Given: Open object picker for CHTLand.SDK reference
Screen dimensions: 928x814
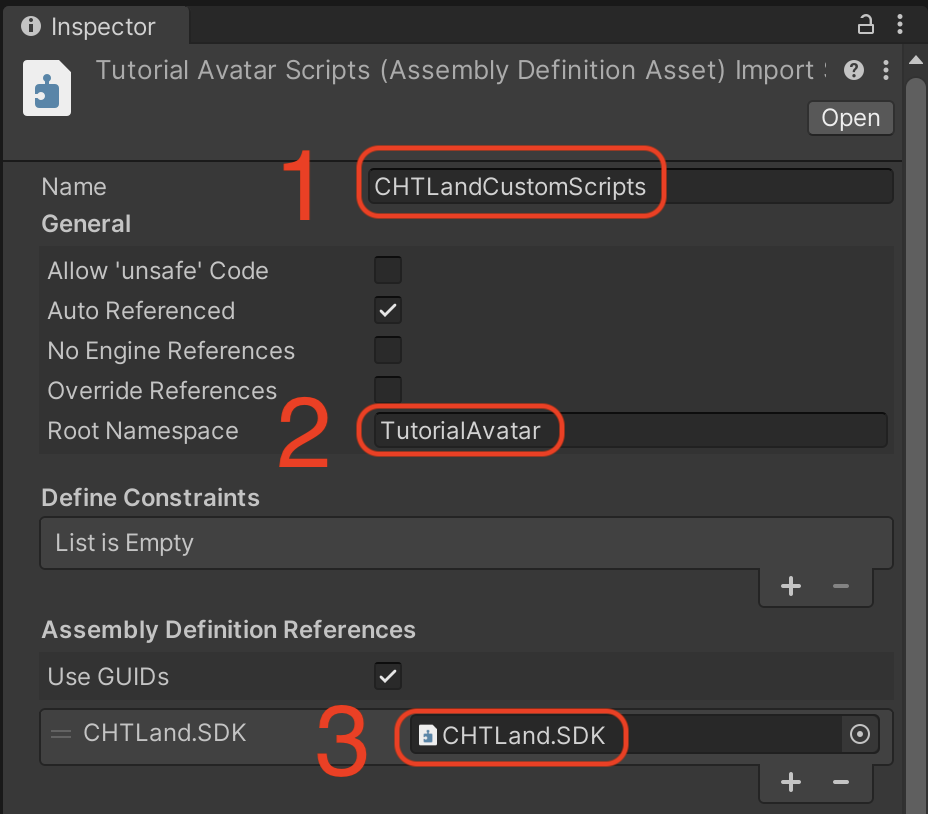Looking at the screenshot, I should pos(859,736).
